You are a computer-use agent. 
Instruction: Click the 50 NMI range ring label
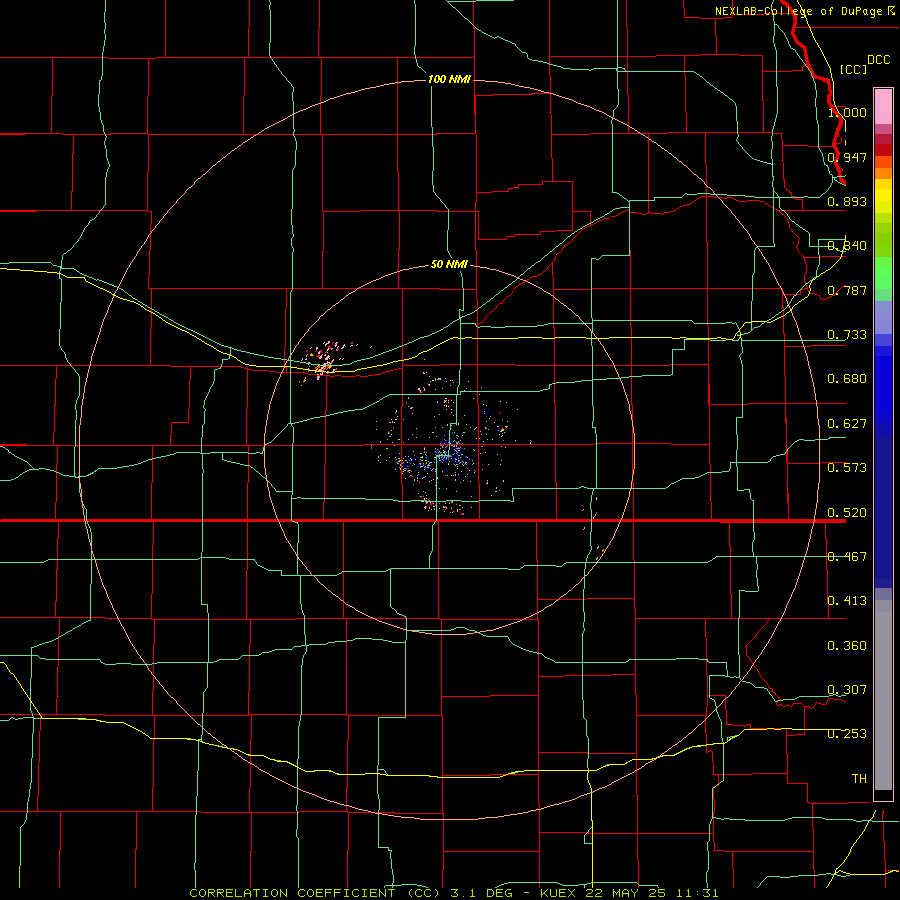449,264
